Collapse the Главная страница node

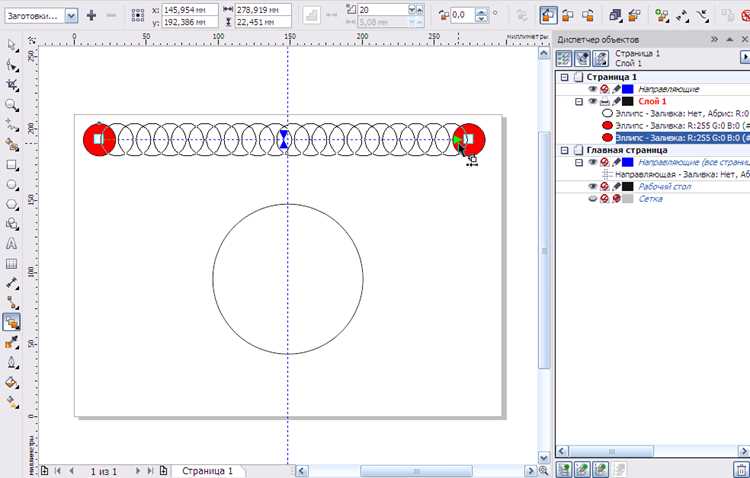tap(564, 150)
